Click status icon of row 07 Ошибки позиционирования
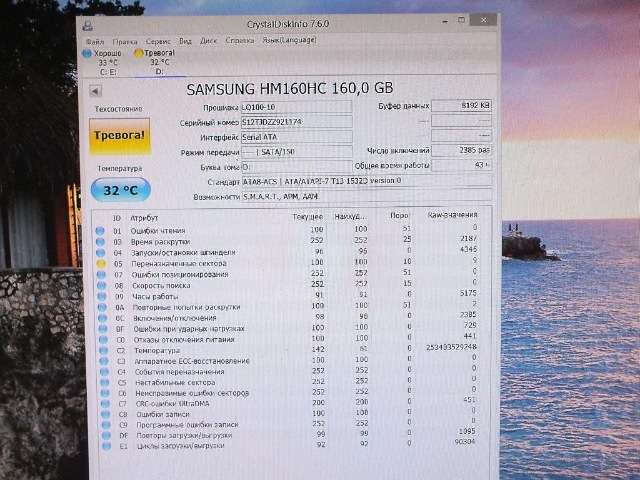 tap(101, 275)
